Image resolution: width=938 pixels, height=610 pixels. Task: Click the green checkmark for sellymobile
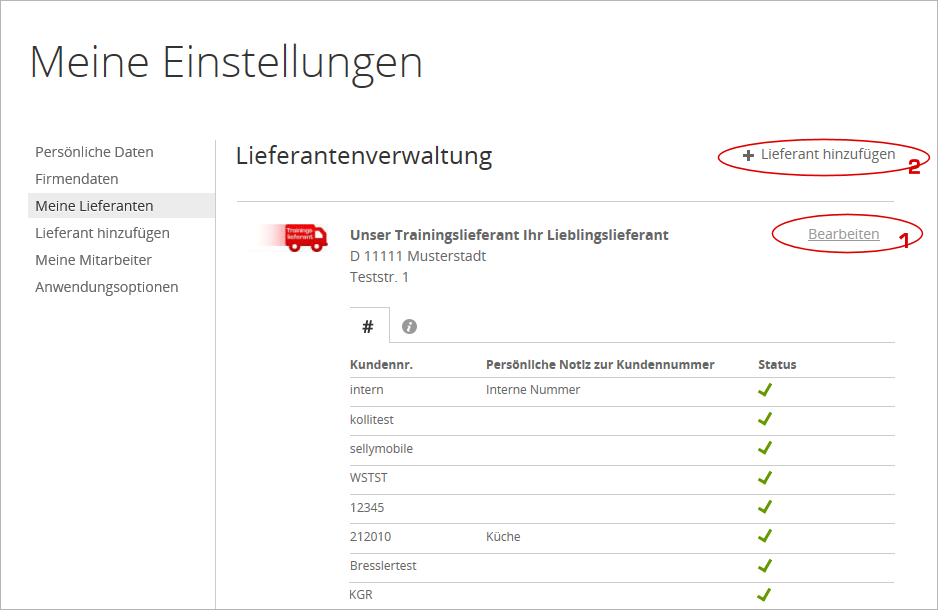click(x=765, y=448)
